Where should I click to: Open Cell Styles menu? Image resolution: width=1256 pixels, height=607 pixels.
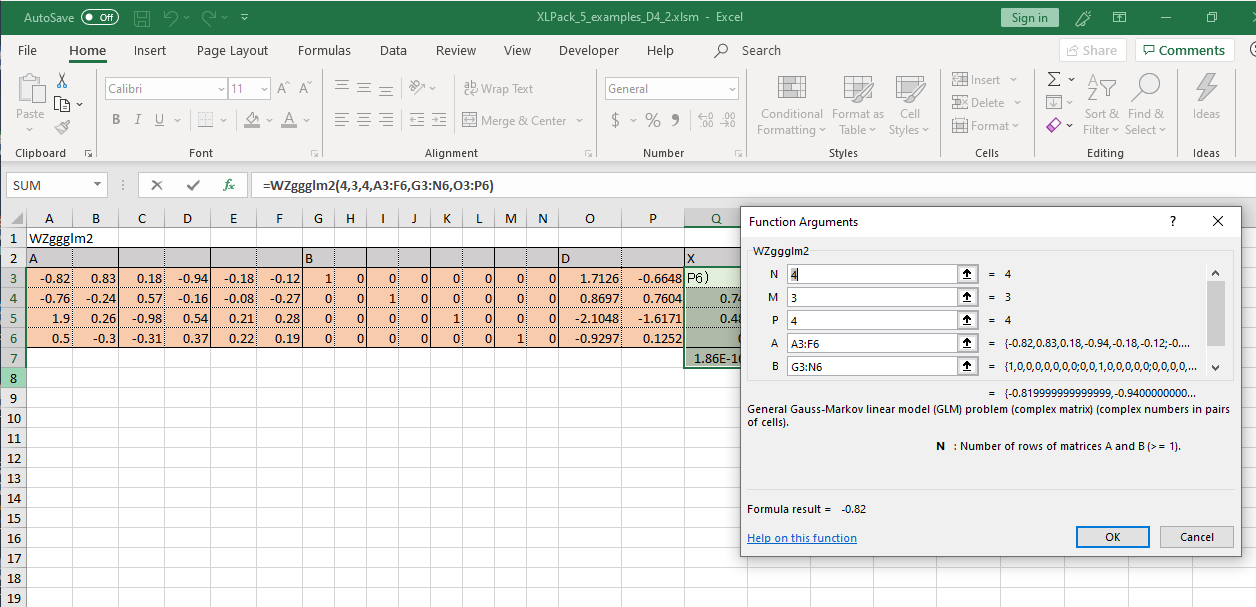coord(909,105)
